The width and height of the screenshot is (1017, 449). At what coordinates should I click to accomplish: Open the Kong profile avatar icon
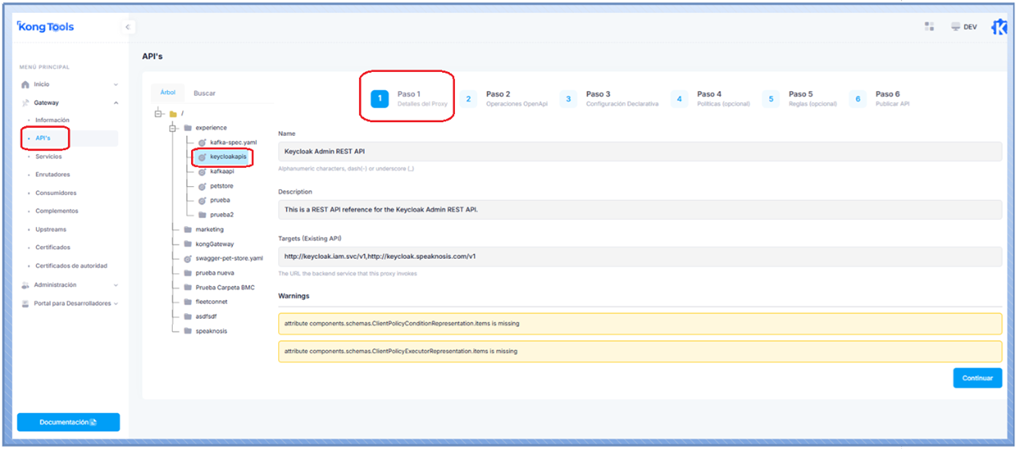click(998, 27)
